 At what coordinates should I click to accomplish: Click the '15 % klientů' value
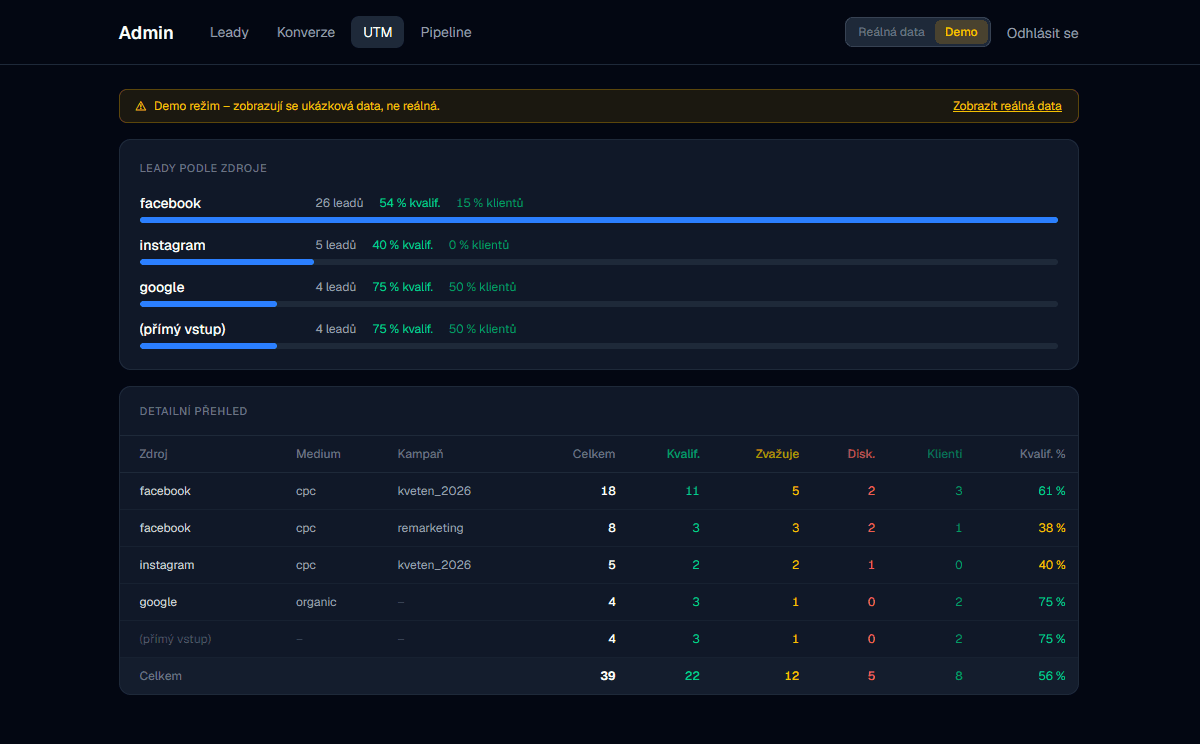pos(490,203)
